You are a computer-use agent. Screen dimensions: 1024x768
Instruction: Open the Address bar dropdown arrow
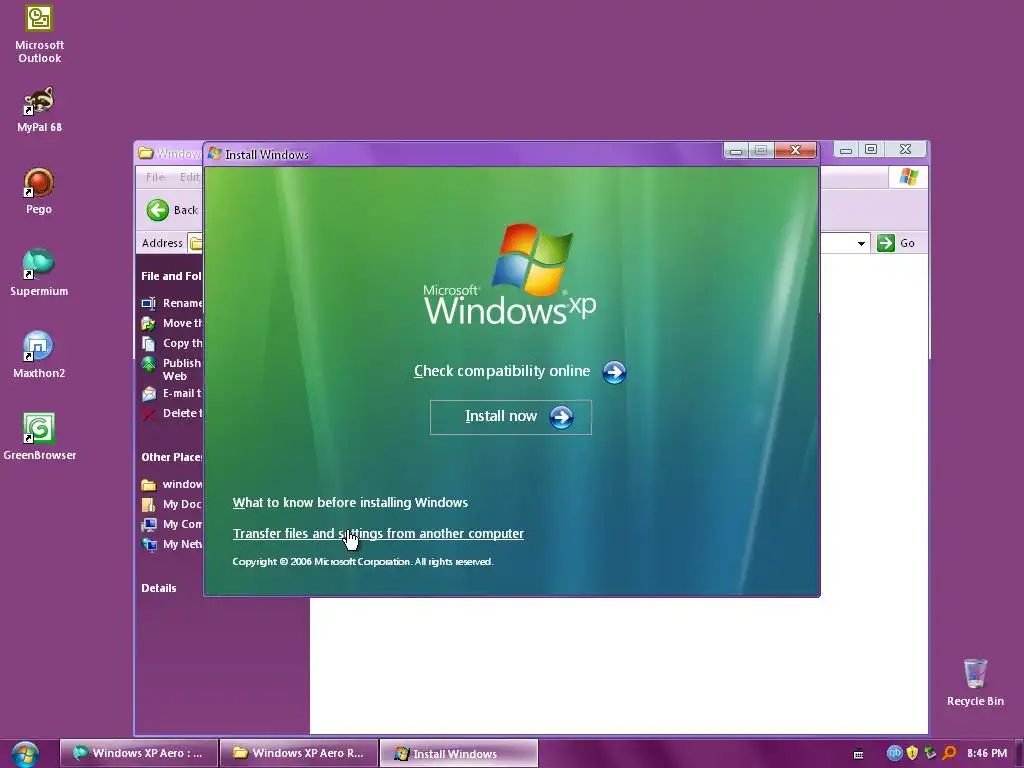click(x=861, y=243)
